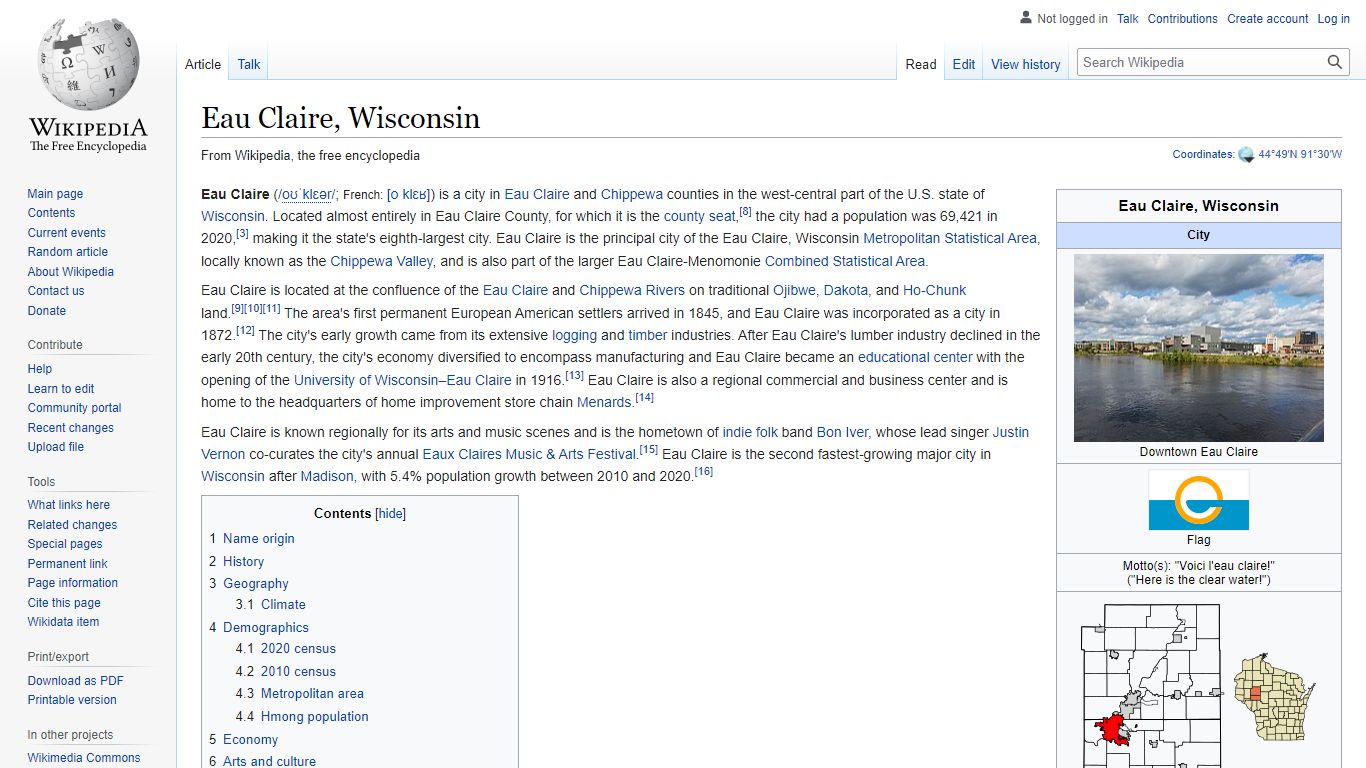Switch to the Talk tab

pyautogui.click(x=249, y=64)
